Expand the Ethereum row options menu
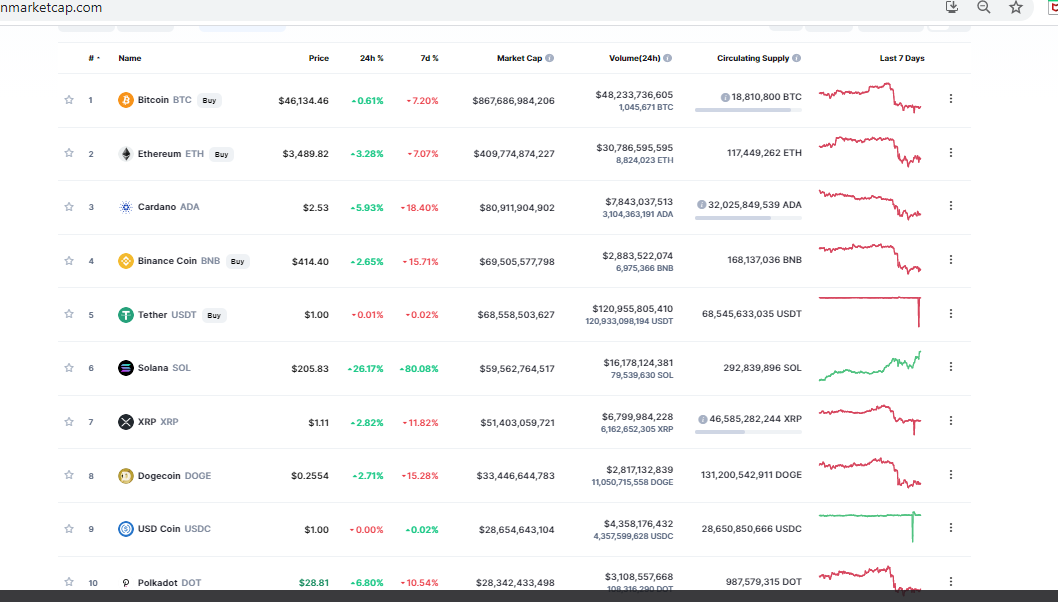 click(x=951, y=153)
